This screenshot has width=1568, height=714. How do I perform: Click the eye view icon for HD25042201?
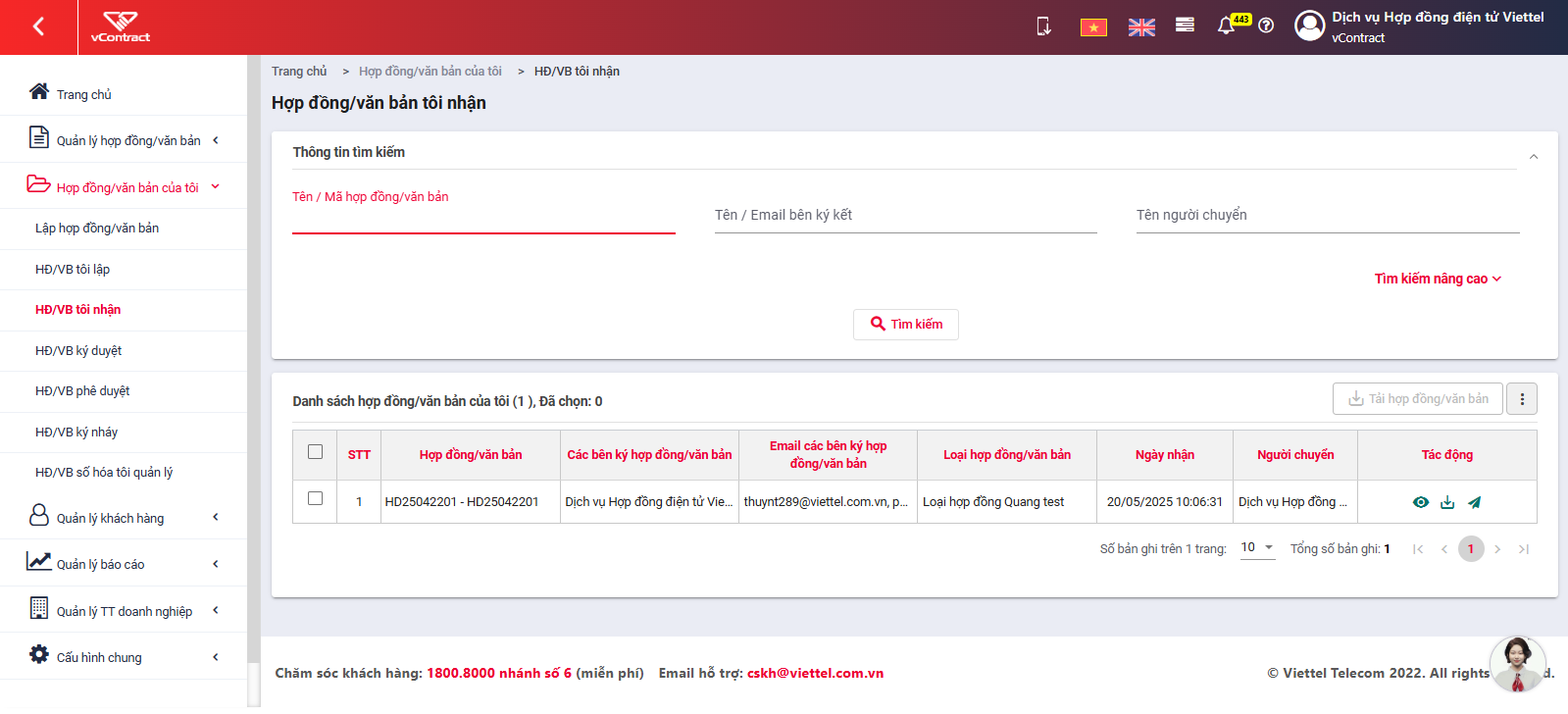[x=1420, y=502]
